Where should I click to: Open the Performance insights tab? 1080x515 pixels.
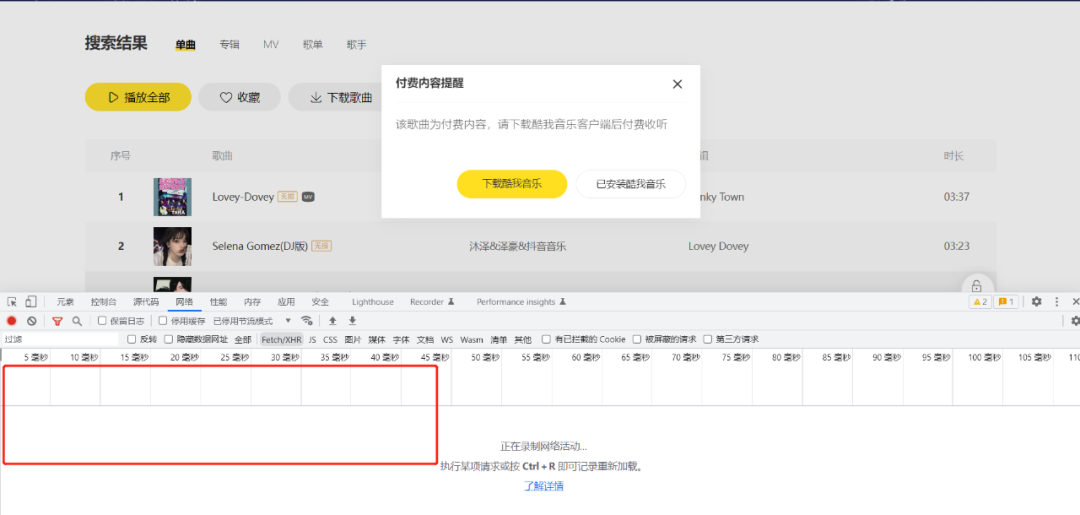(x=521, y=302)
